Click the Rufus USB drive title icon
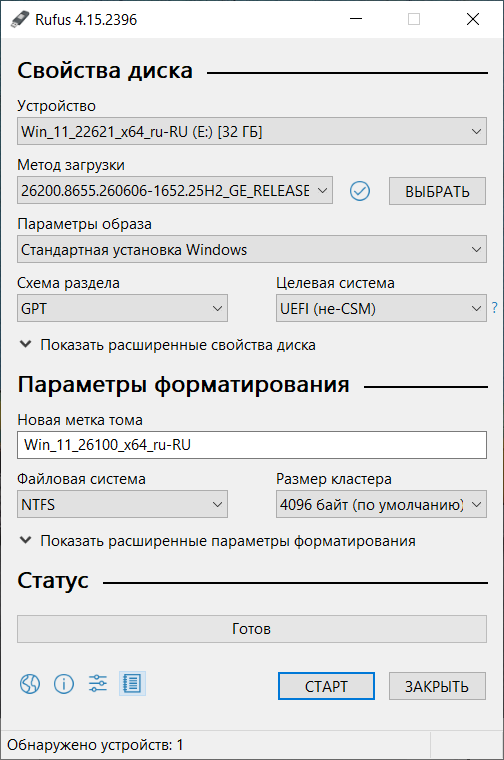The height and width of the screenshot is (760, 504). point(19,19)
